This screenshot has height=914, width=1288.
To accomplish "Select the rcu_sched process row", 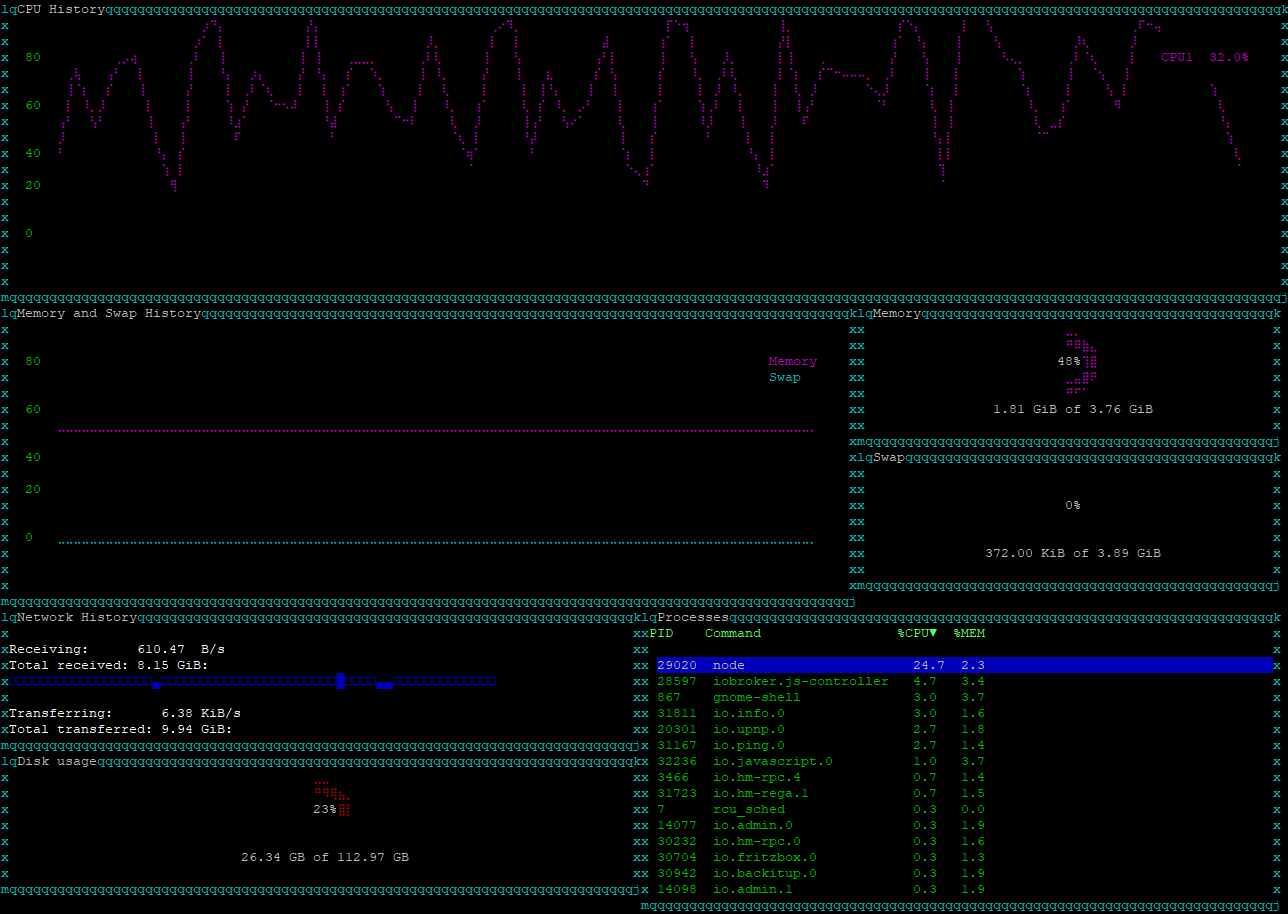I will 965,809.
